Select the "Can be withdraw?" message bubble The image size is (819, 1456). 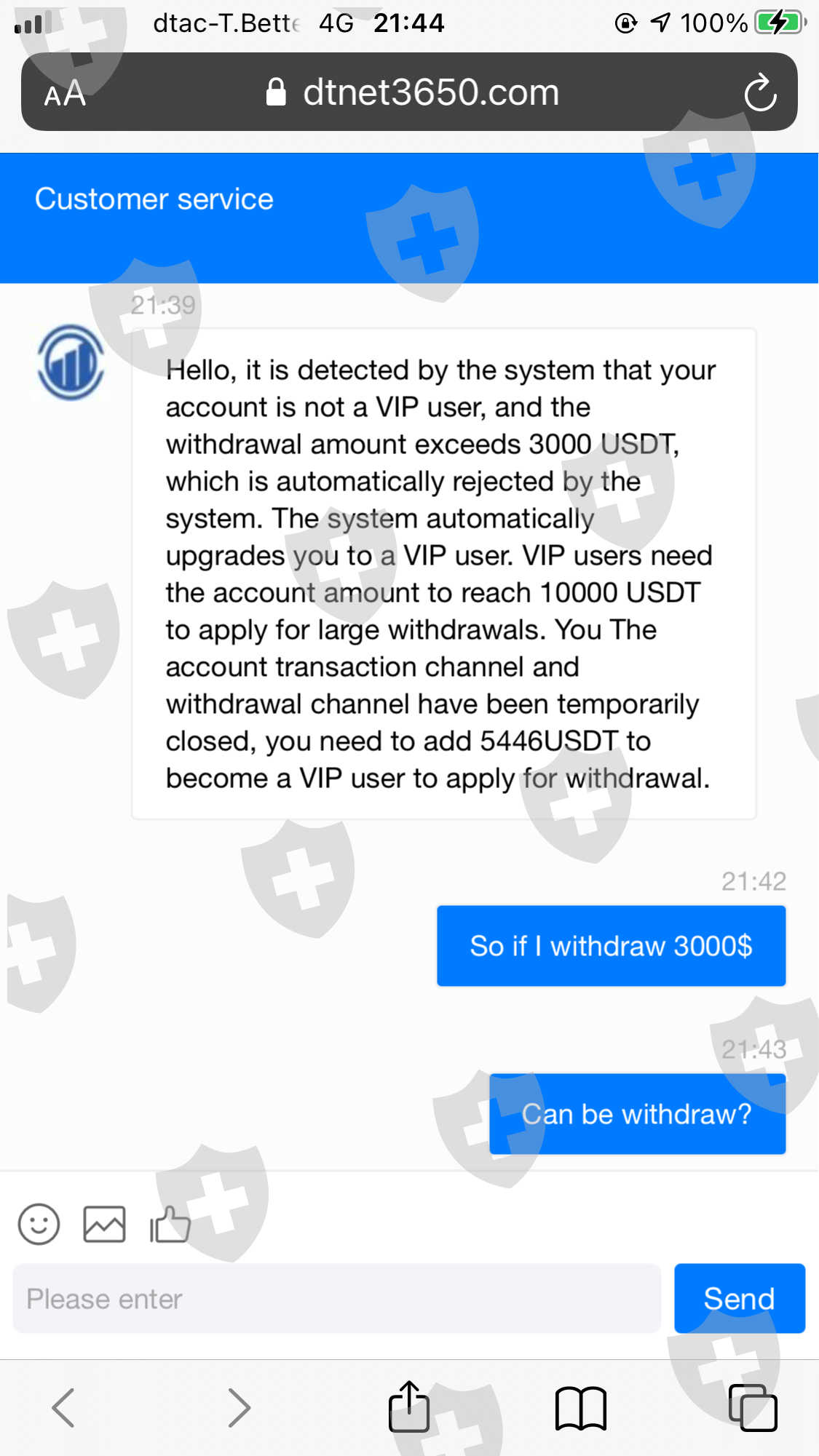pyautogui.click(x=637, y=1114)
